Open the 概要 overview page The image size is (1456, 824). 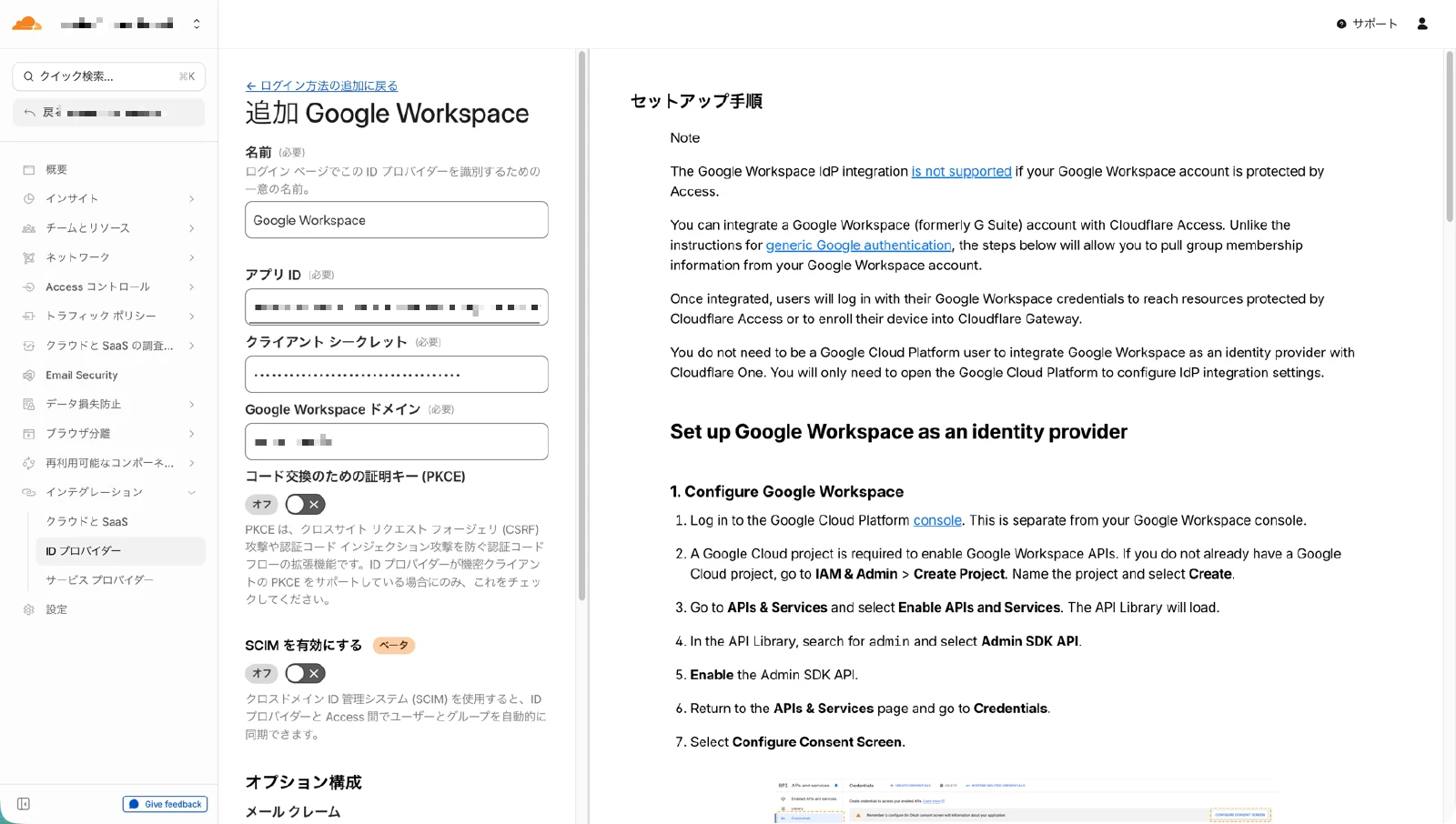tap(55, 169)
